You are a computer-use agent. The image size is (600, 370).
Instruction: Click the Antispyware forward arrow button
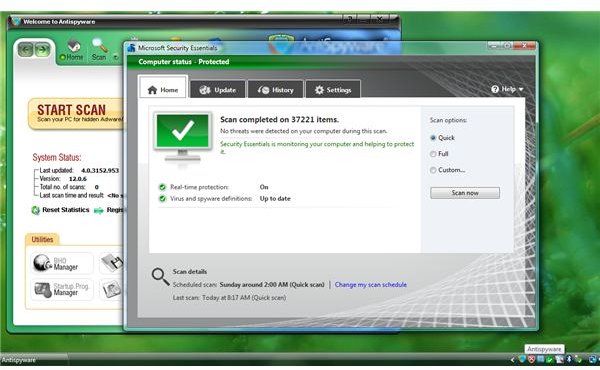pyautogui.click(x=42, y=50)
